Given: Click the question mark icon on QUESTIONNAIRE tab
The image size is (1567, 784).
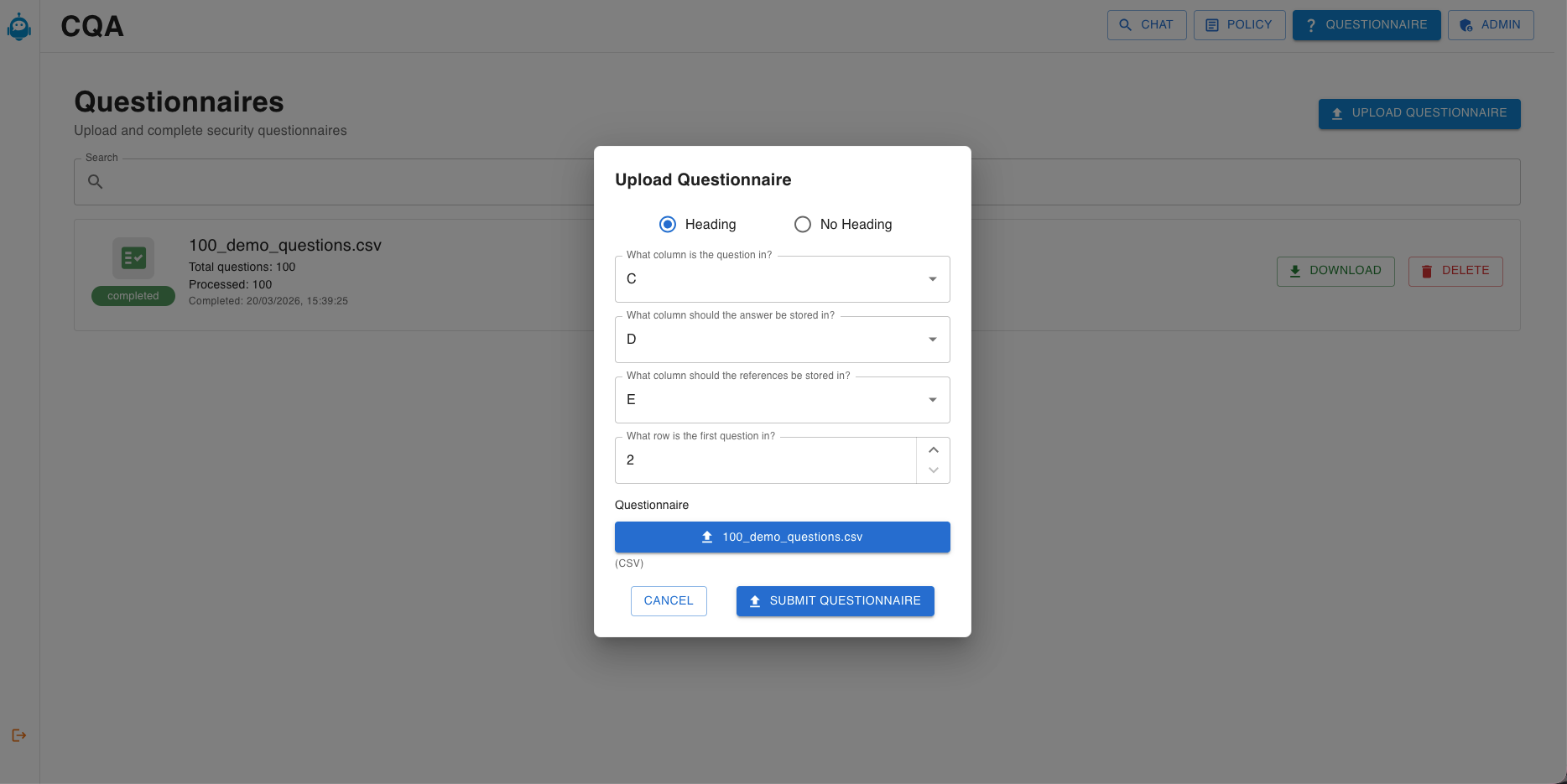Looking at the screenshot, I should (1310, 25).
